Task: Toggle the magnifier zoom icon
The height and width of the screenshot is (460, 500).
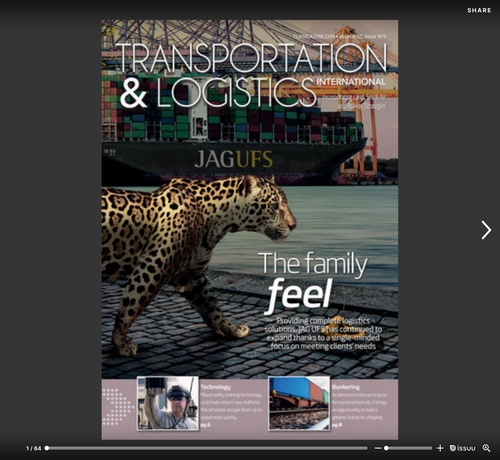Action: coord(486,448)
